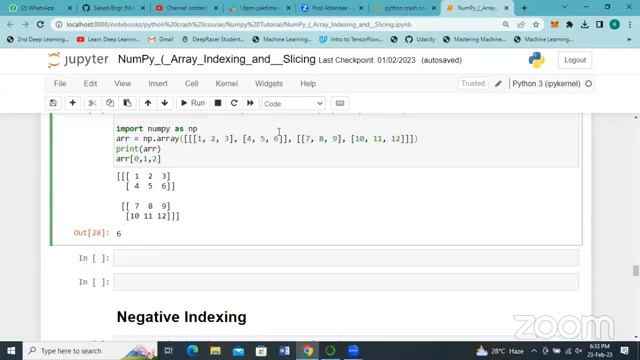Move selected cell up arrow
This screenshot has width=640, height=360.
pos(148,103)
